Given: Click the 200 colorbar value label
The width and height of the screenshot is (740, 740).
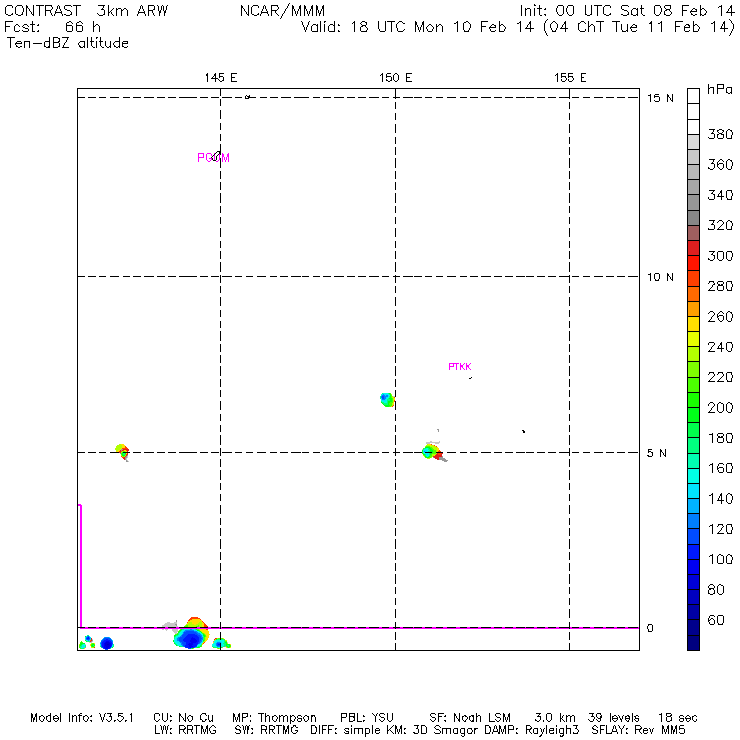Looking at the screenshot, I should [720, 408].
